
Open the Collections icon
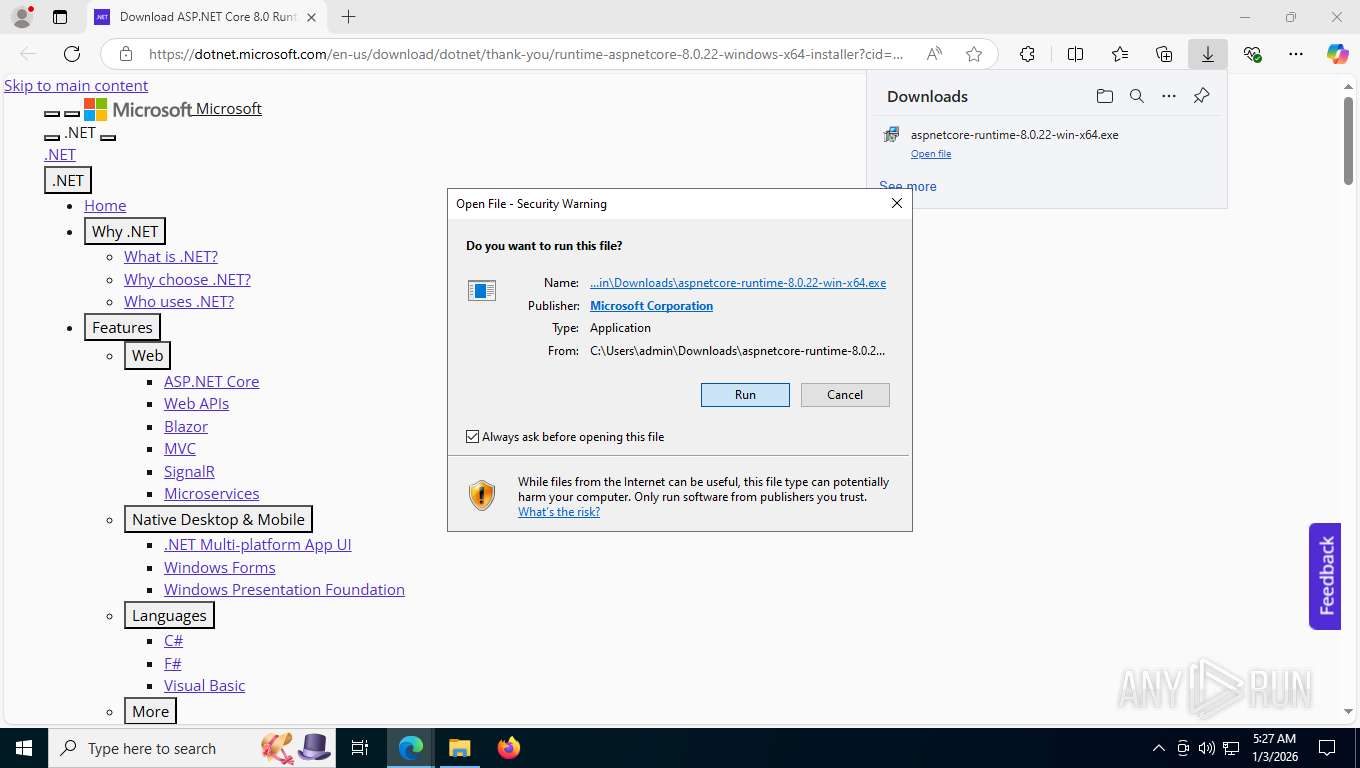pos(1164,54)
